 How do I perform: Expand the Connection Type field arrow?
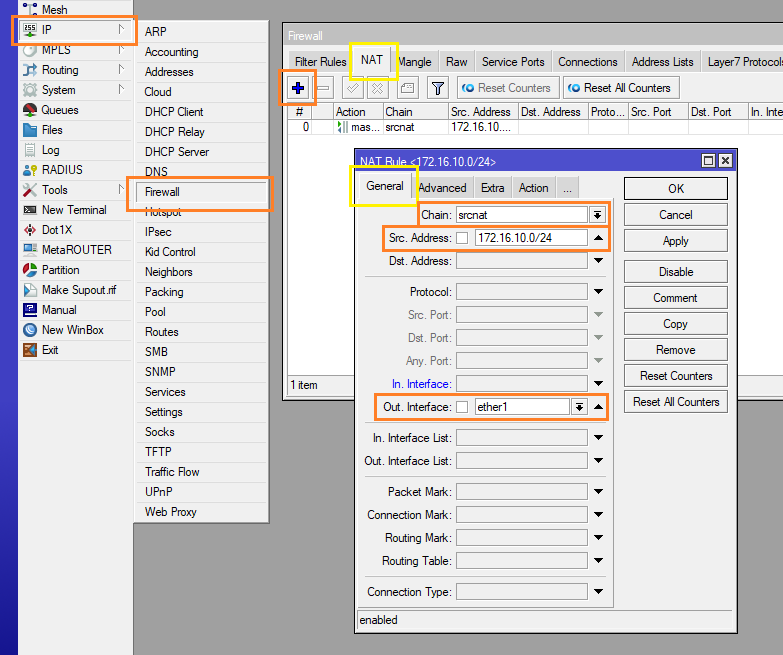[598, 592]
